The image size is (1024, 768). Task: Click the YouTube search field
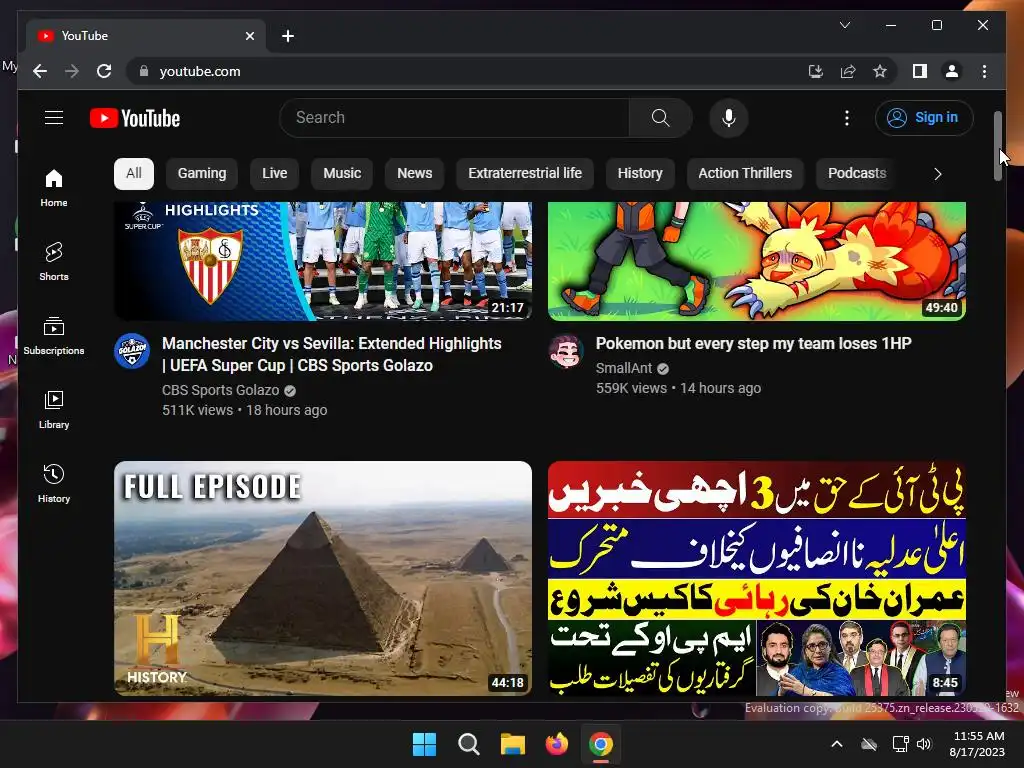(x=454, y=118)
